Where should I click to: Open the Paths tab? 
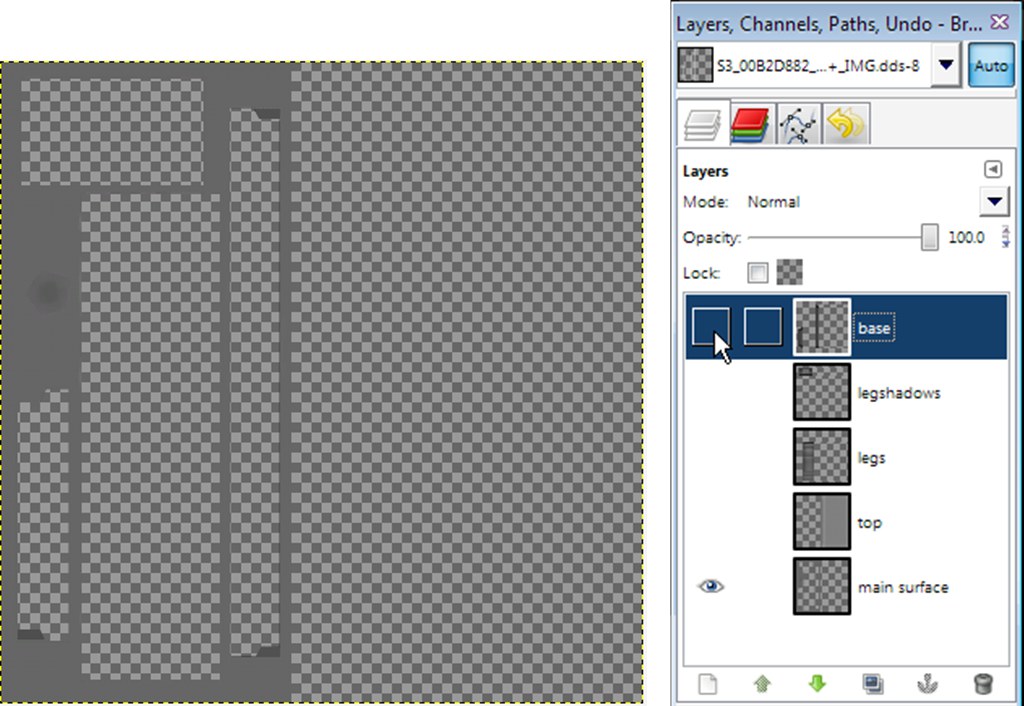click(797, 124)
